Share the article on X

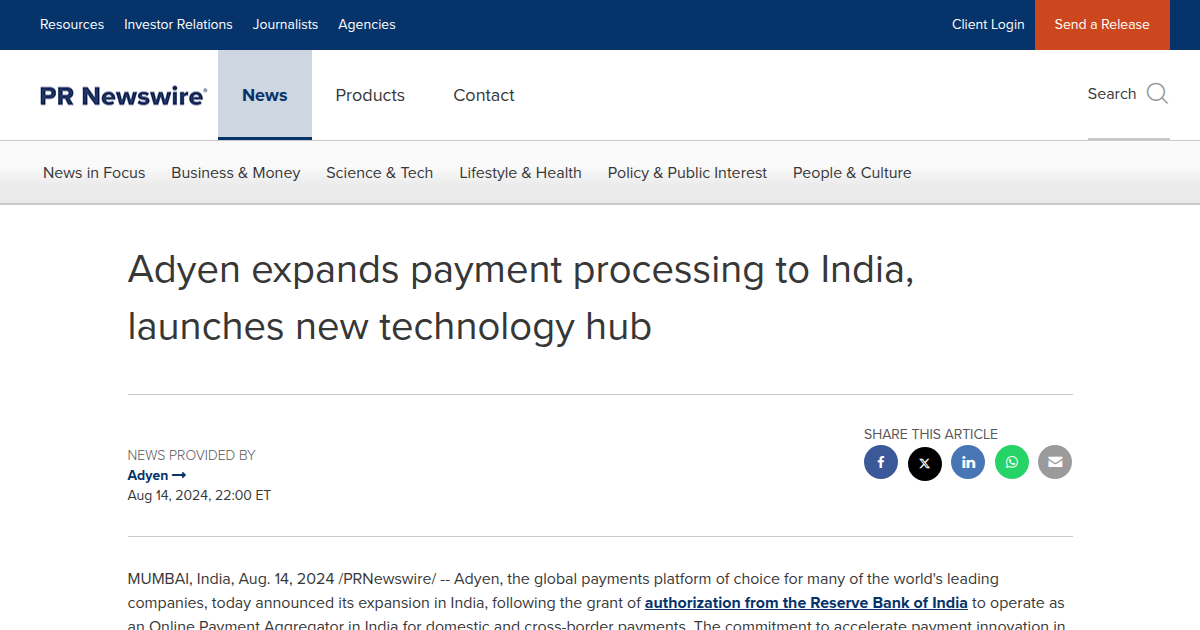(924, 462)
